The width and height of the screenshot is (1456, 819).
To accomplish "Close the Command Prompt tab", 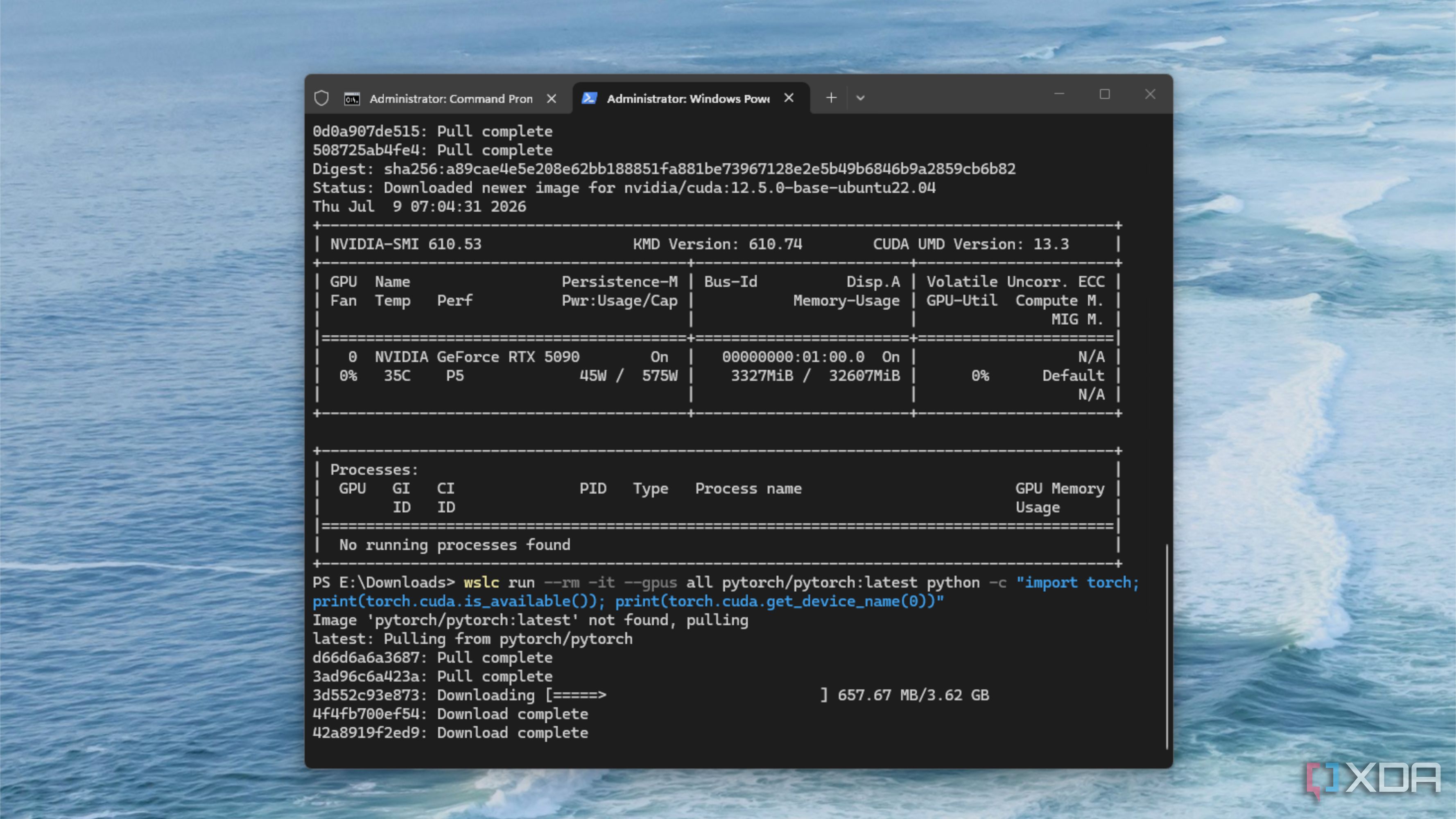I will 552,99.
